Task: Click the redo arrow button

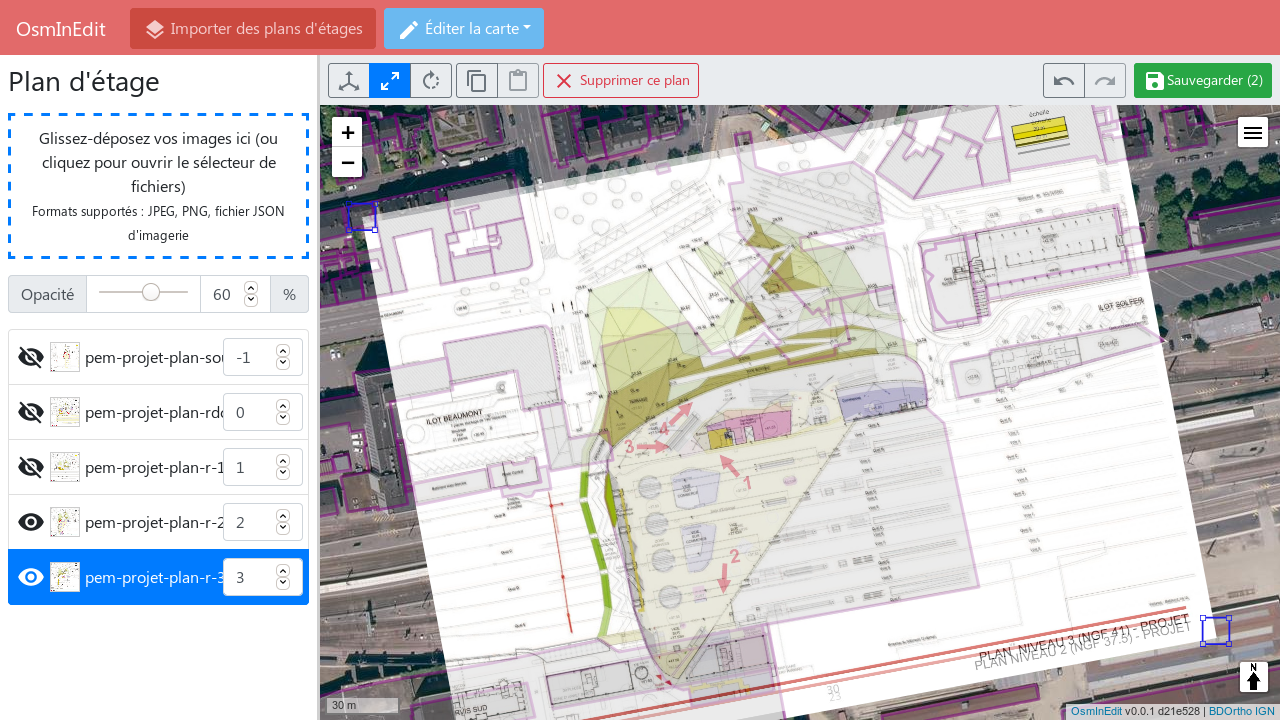Action: click(x=1105, y=81)
